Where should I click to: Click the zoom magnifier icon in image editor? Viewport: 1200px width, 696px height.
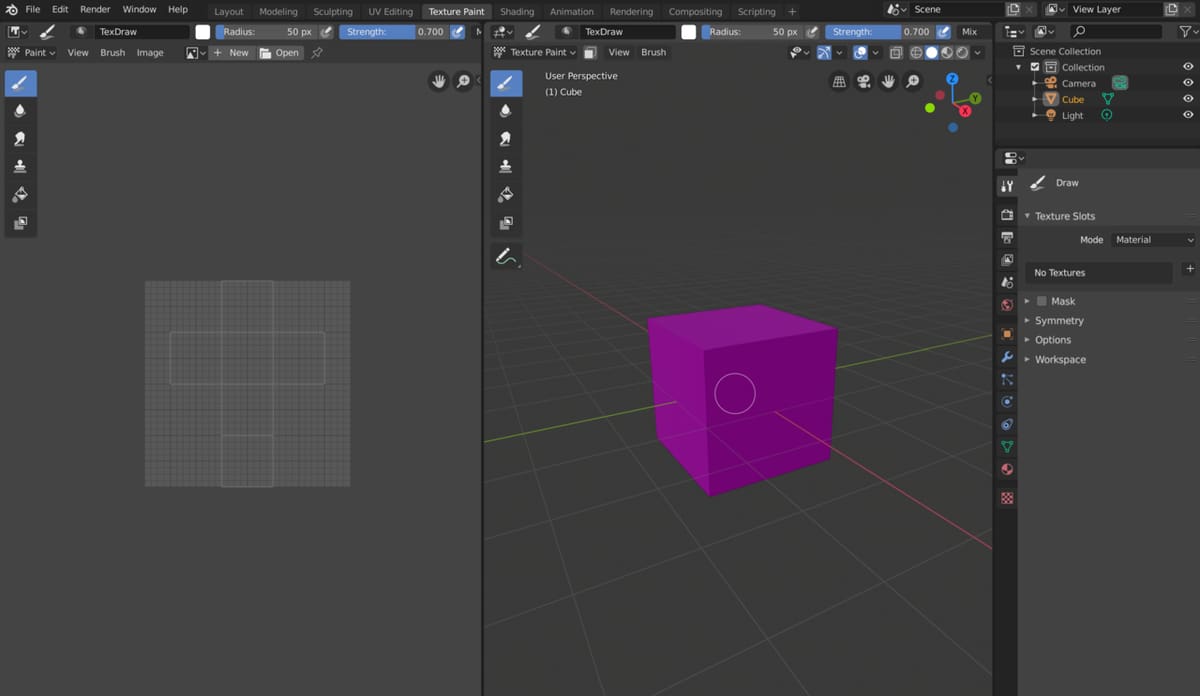(463, 82)
